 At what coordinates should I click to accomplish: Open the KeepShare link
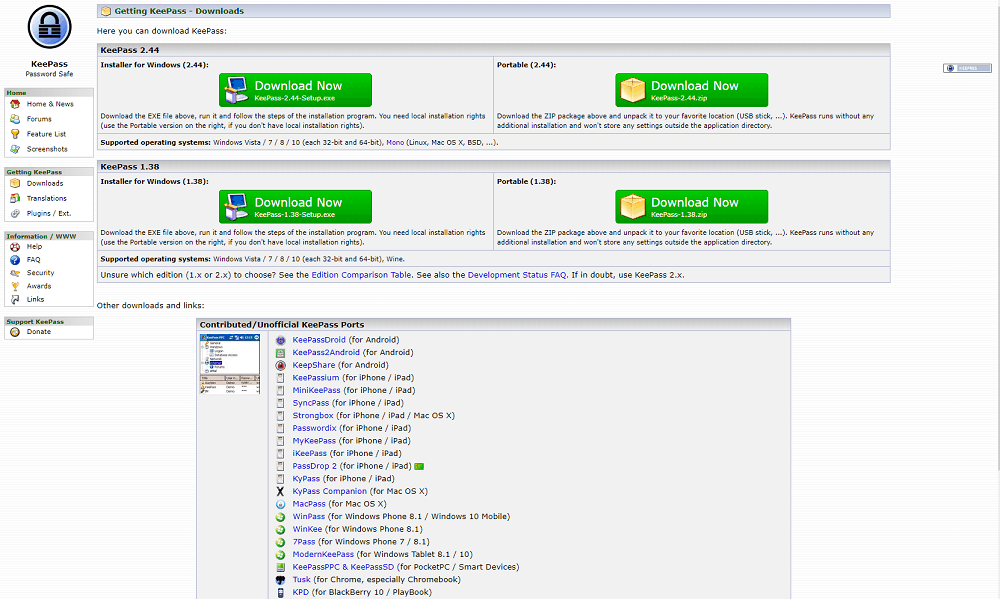(313, 366)
